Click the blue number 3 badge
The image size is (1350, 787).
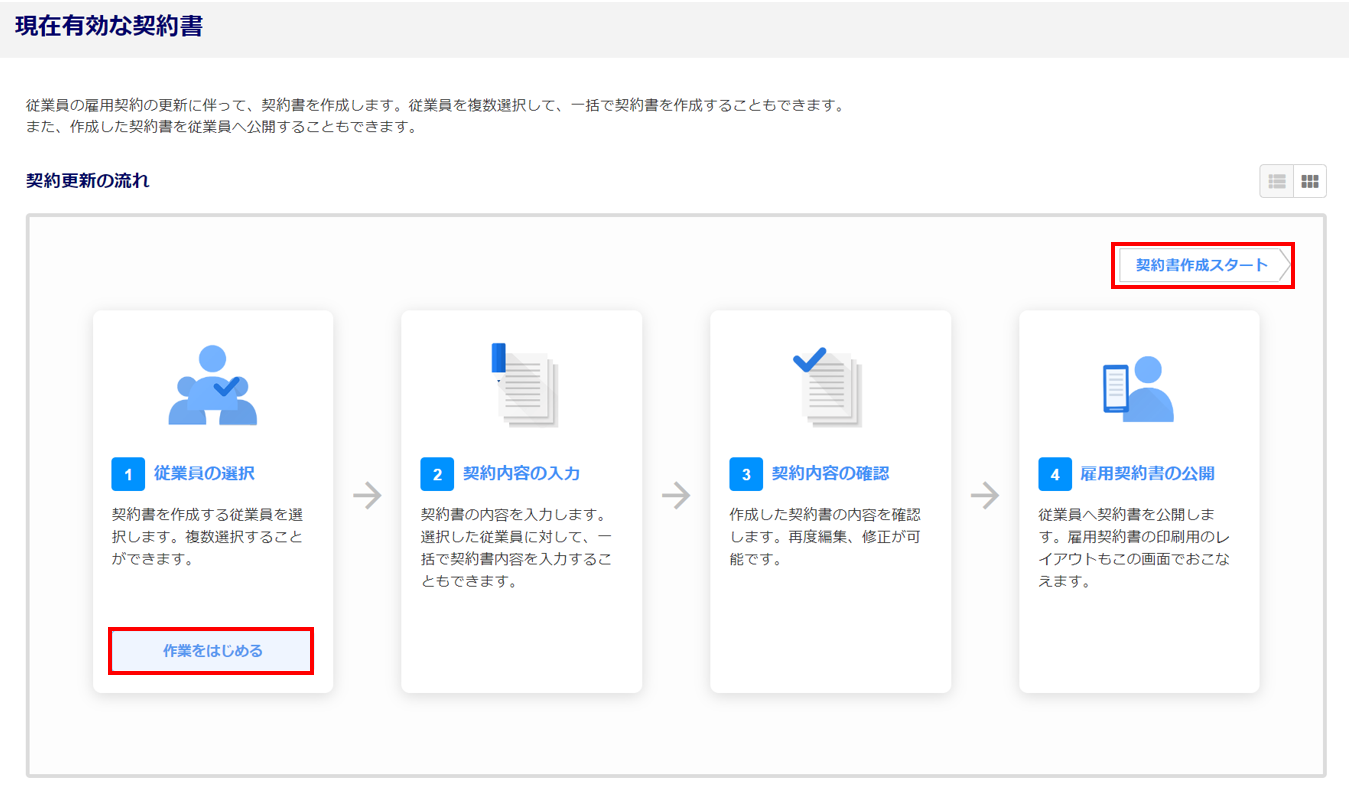(x=746, y=474)
